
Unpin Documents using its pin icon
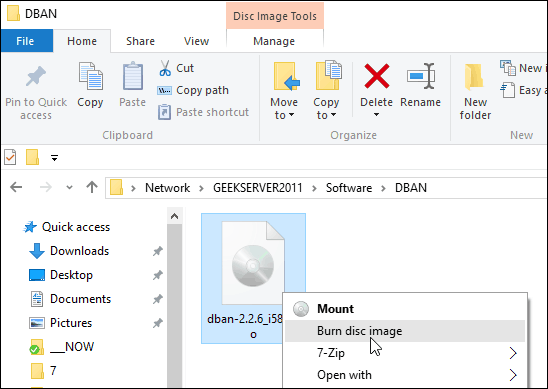coord(158,299)
